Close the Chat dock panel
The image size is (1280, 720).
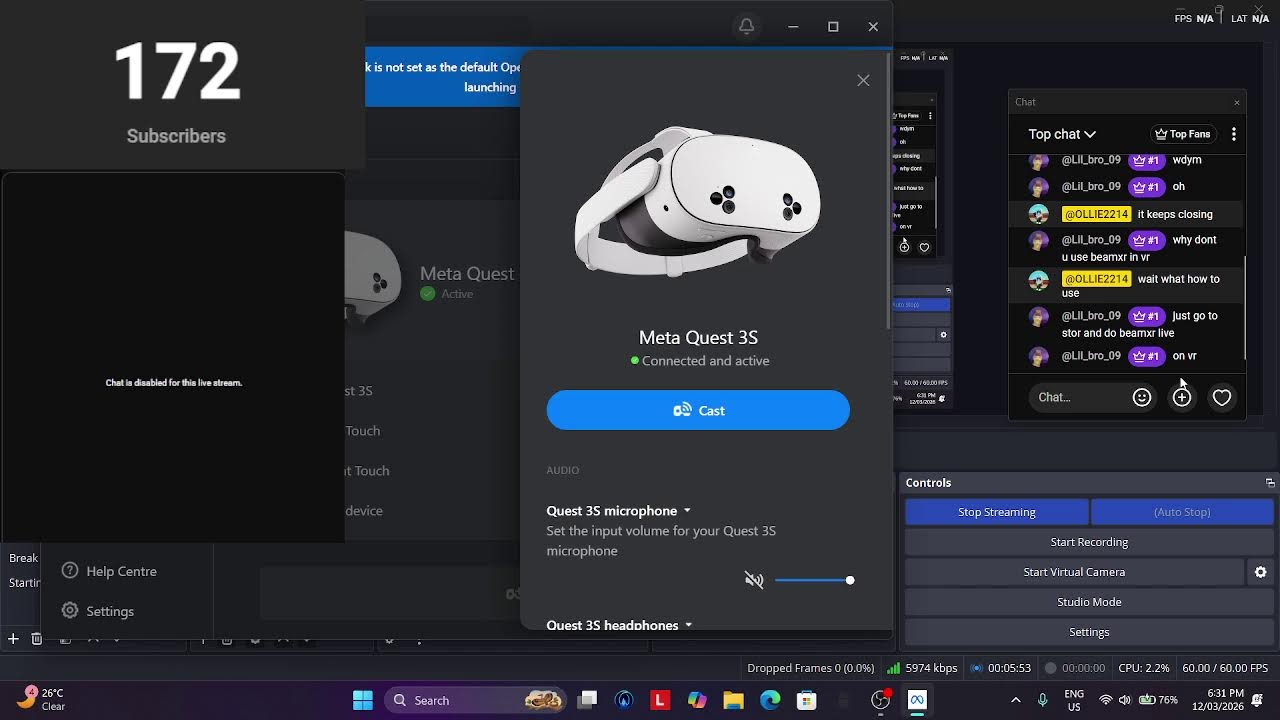pyautogui.click(x=1237, y=102)
